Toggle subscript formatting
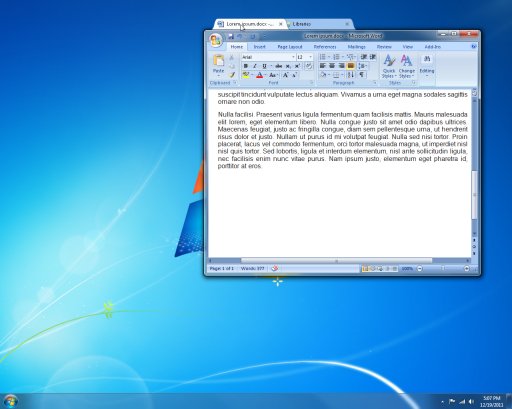Screen dimensions: 512x409 click(x=288, y=66)
